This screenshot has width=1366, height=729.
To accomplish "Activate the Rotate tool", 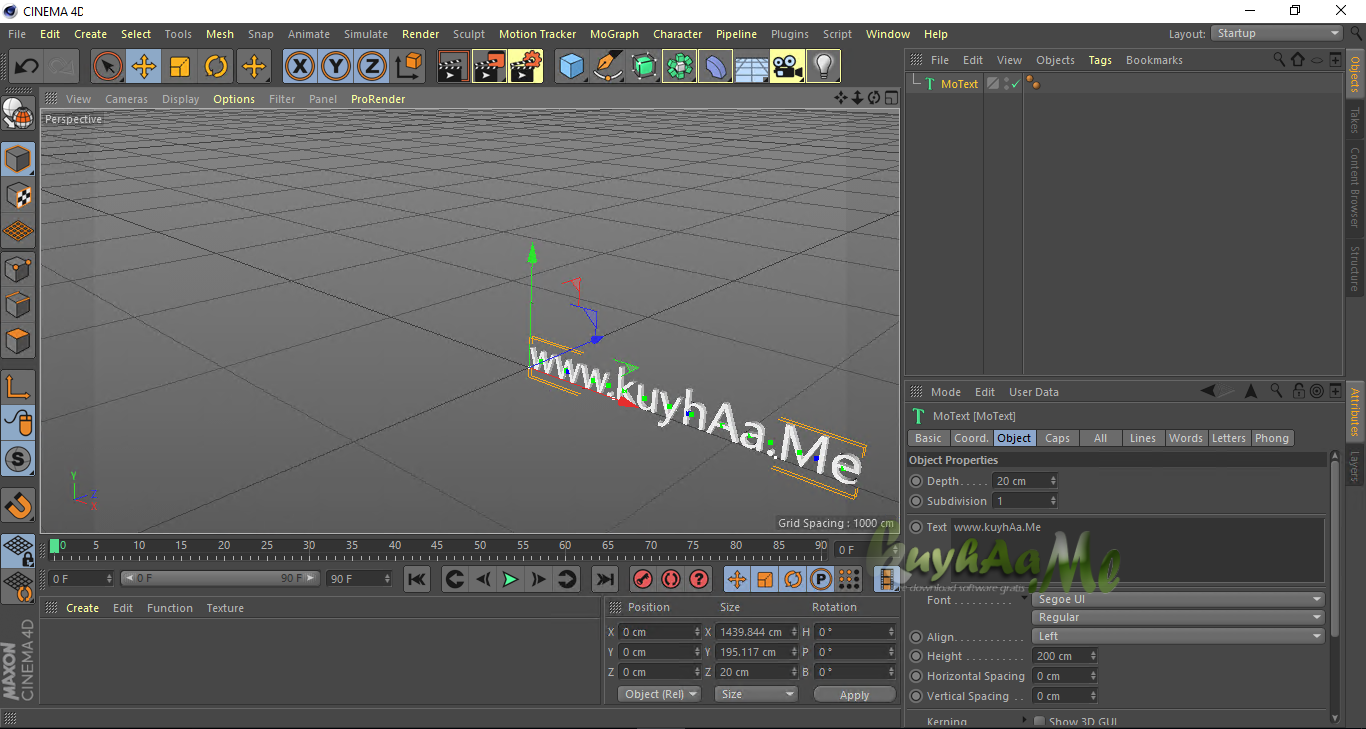I will (x=216, y=67).
